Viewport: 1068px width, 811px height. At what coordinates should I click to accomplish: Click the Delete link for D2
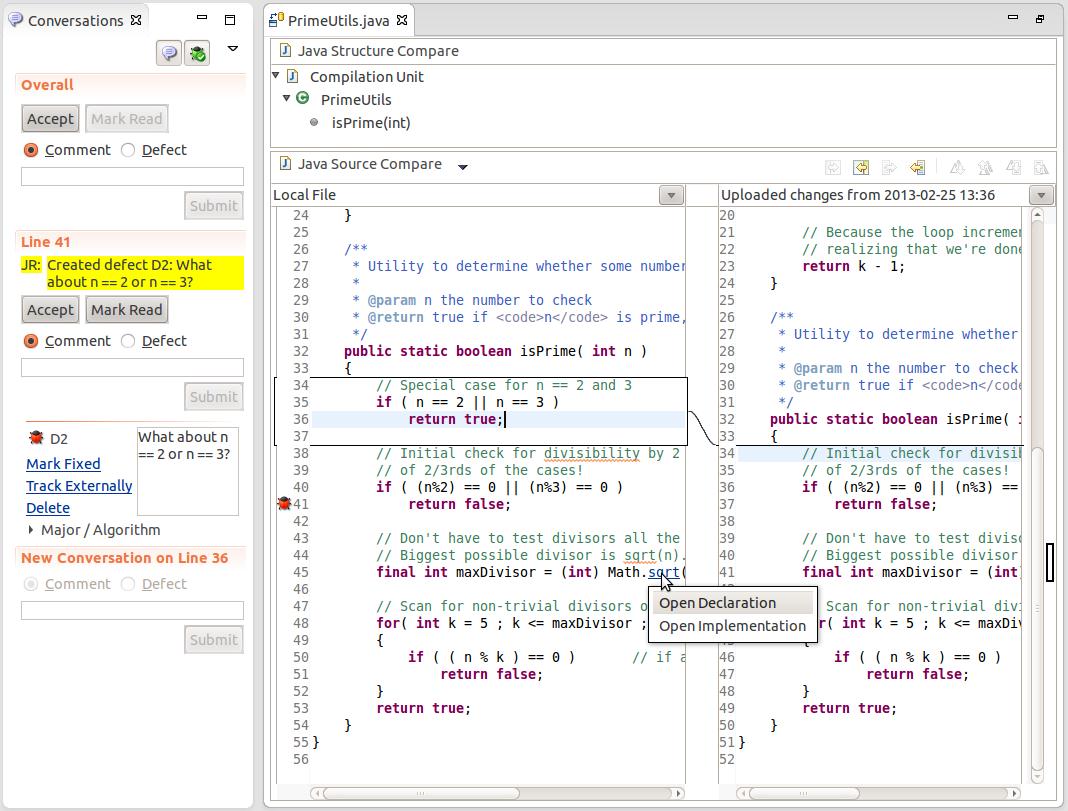click(x=48, y=507)
